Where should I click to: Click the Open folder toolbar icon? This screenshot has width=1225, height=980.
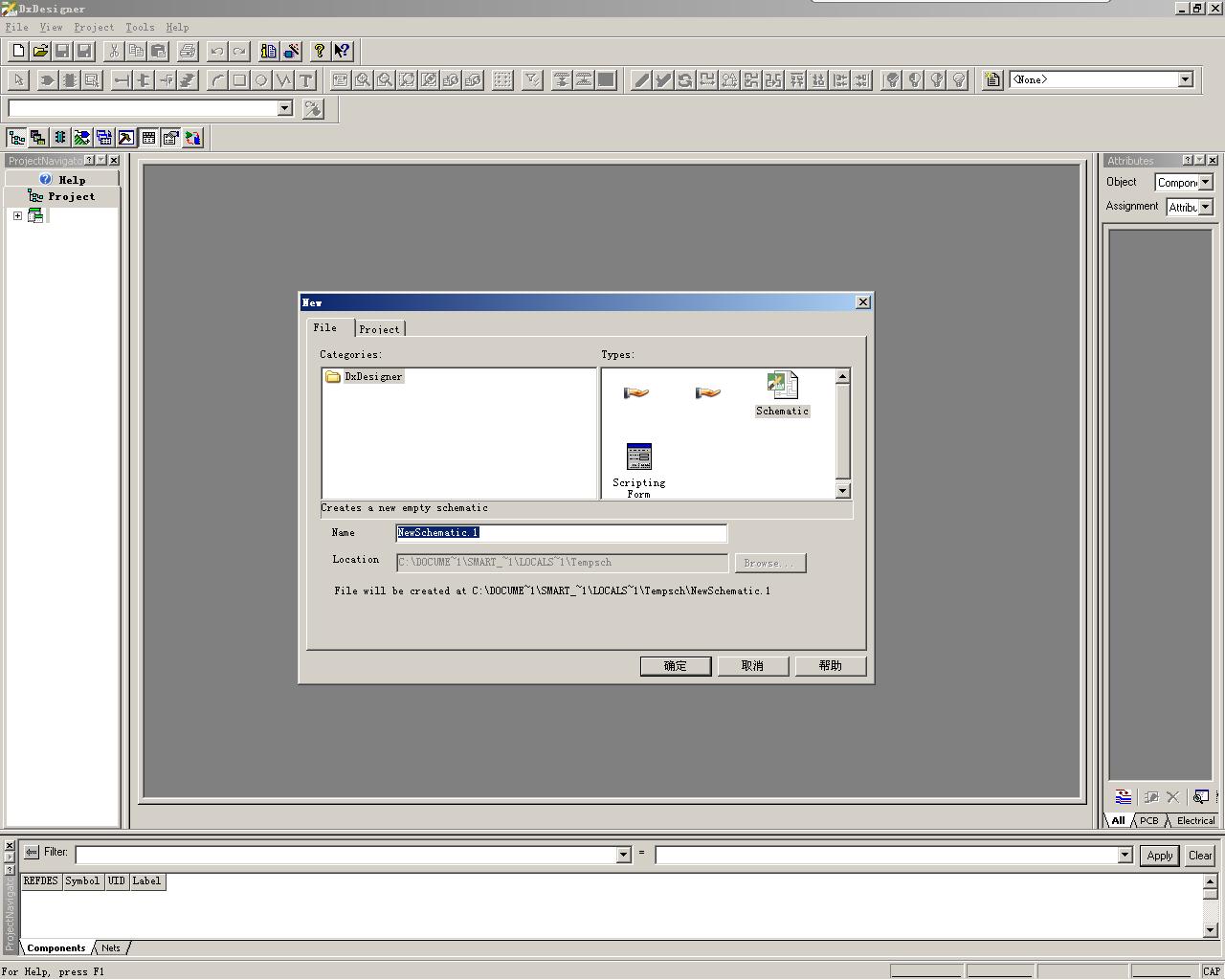[40, 51]
